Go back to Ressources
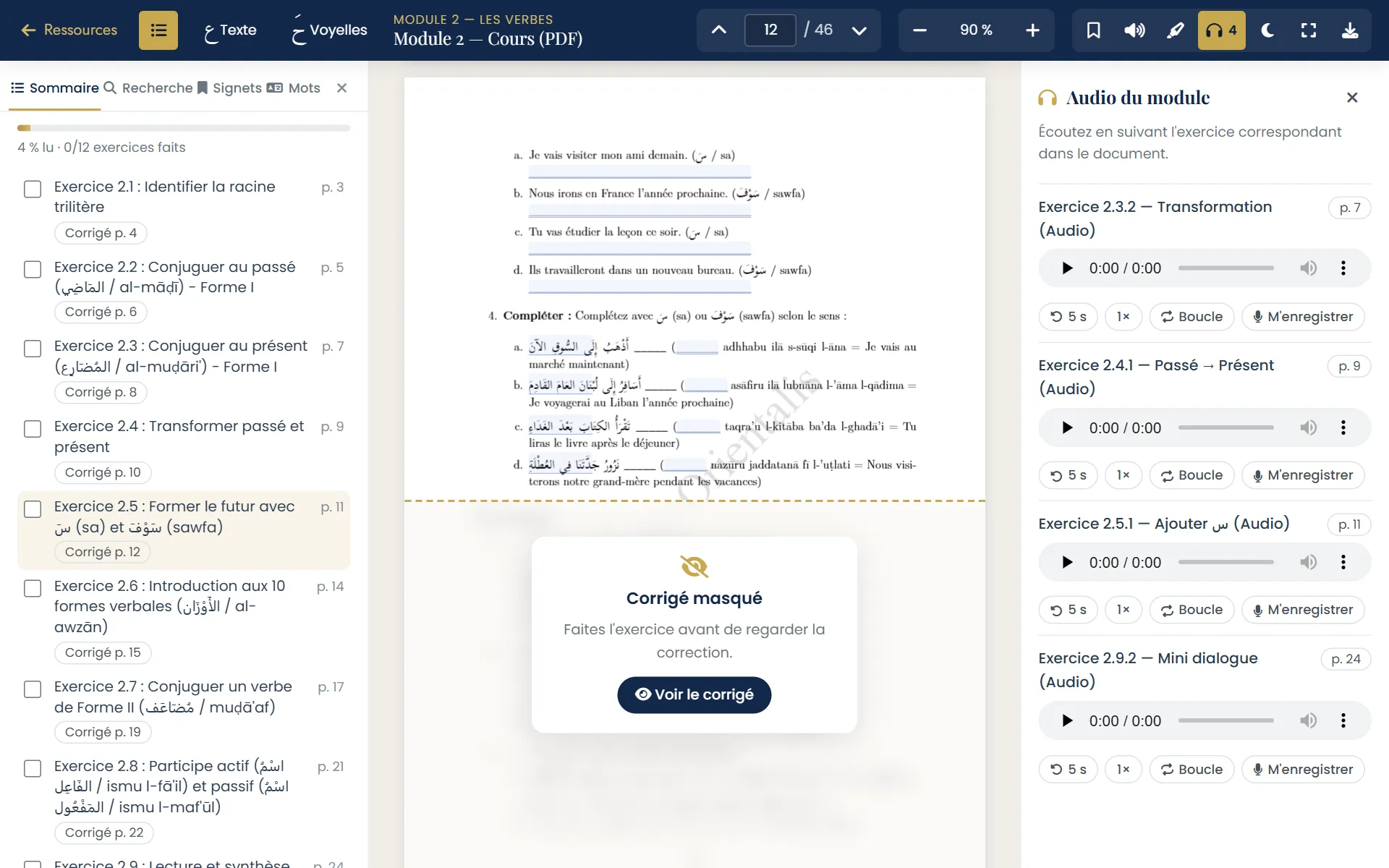The width and height of the screenshot is (1389, 868). [x=69, y=30]
